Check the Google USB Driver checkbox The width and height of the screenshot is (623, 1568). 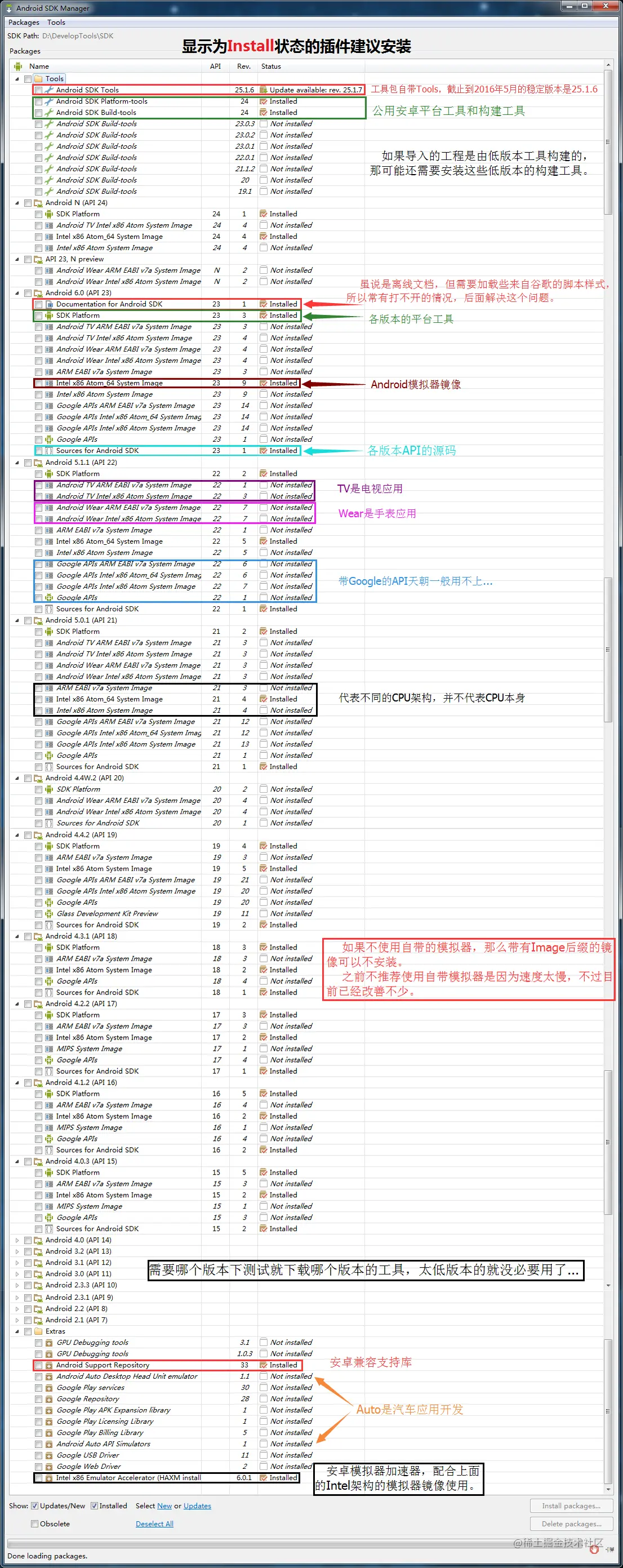coord(39,1455)
